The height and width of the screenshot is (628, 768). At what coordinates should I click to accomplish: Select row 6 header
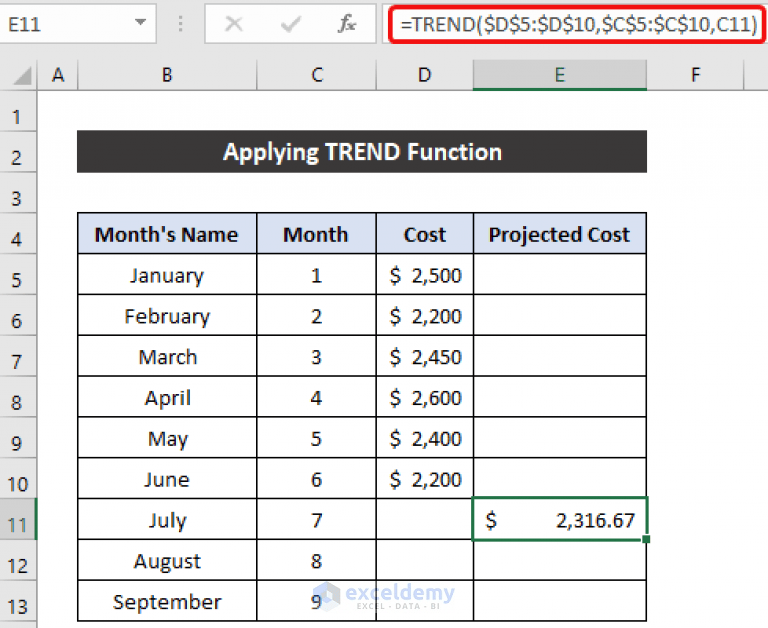18,315
